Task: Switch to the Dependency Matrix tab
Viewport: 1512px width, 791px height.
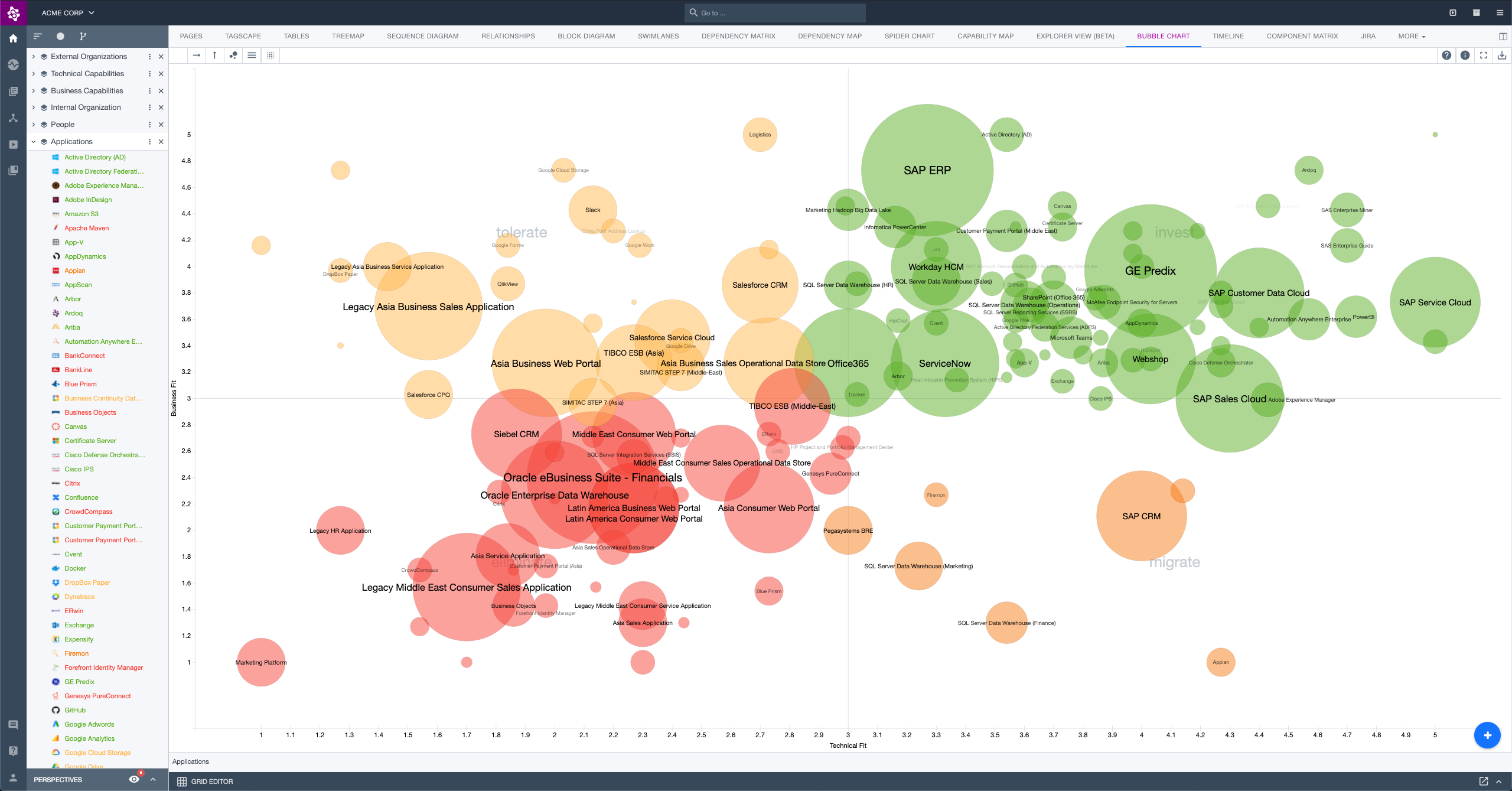Action: [x=738, y=37]
